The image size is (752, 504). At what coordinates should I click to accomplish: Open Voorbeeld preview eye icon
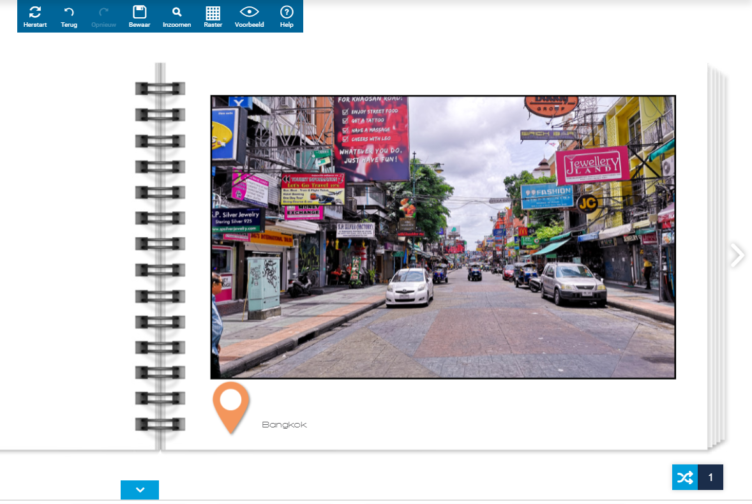click(x=249, y=15)
